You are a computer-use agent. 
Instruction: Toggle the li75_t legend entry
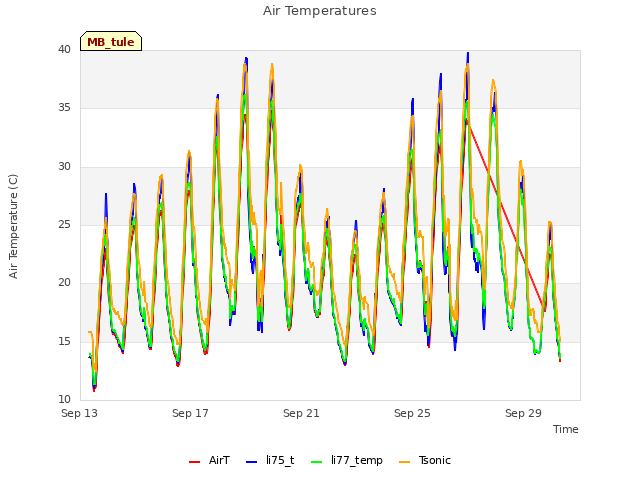(x=270, y=460)
